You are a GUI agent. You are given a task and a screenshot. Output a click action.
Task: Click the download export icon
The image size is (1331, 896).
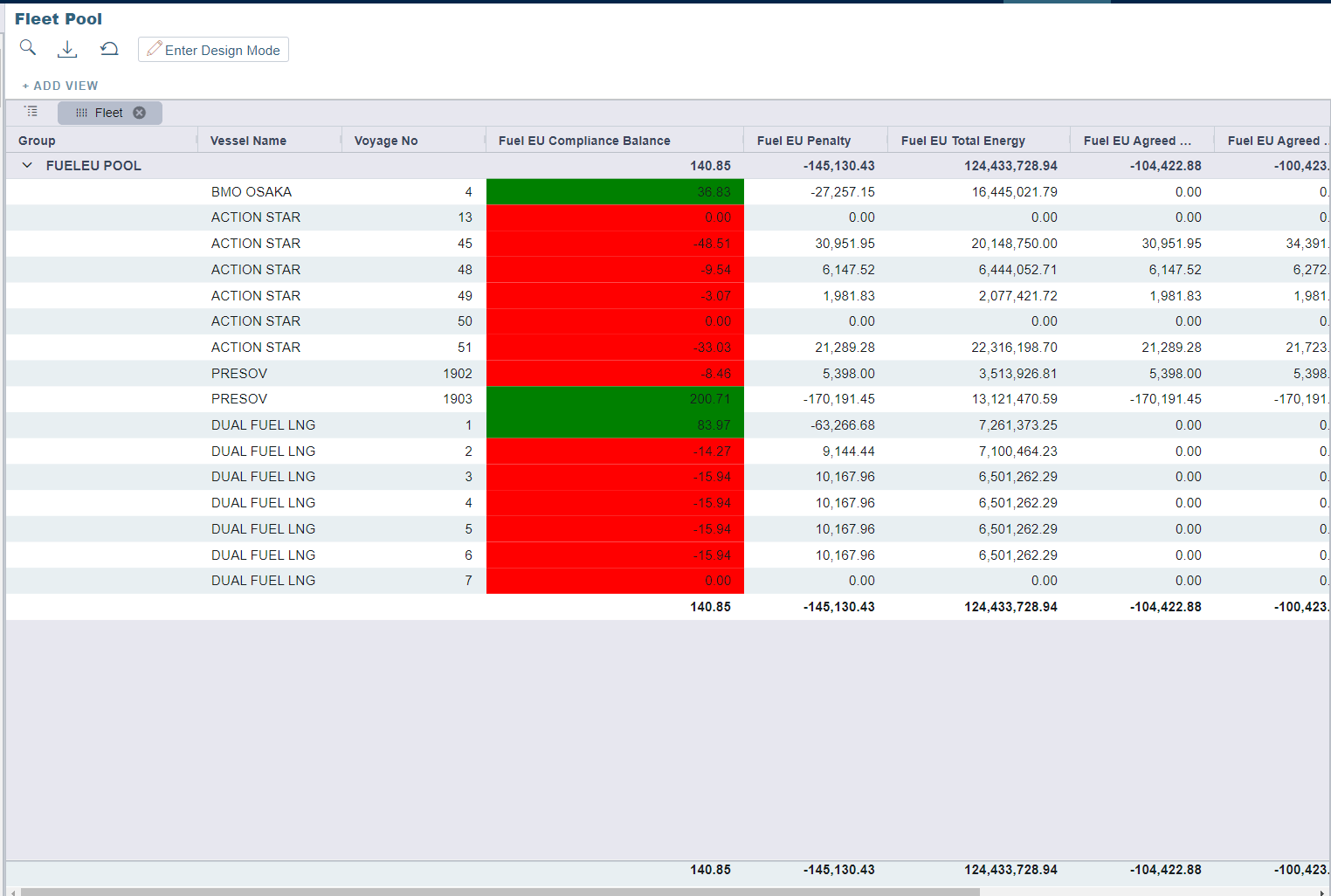67,50
